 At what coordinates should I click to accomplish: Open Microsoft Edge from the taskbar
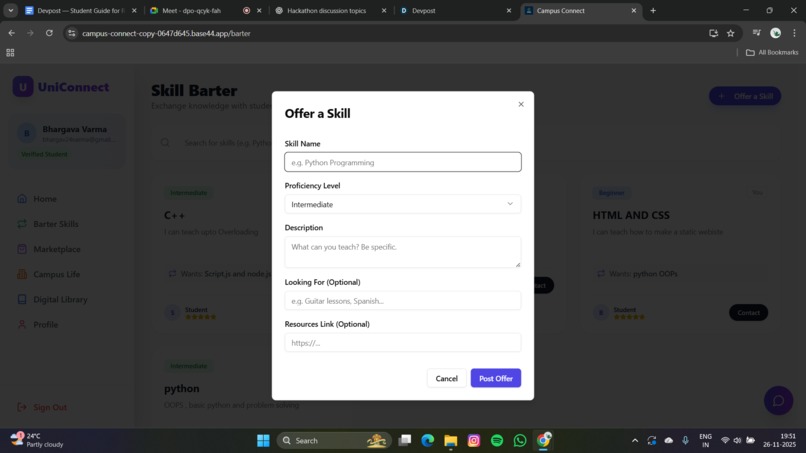[427, 440]
